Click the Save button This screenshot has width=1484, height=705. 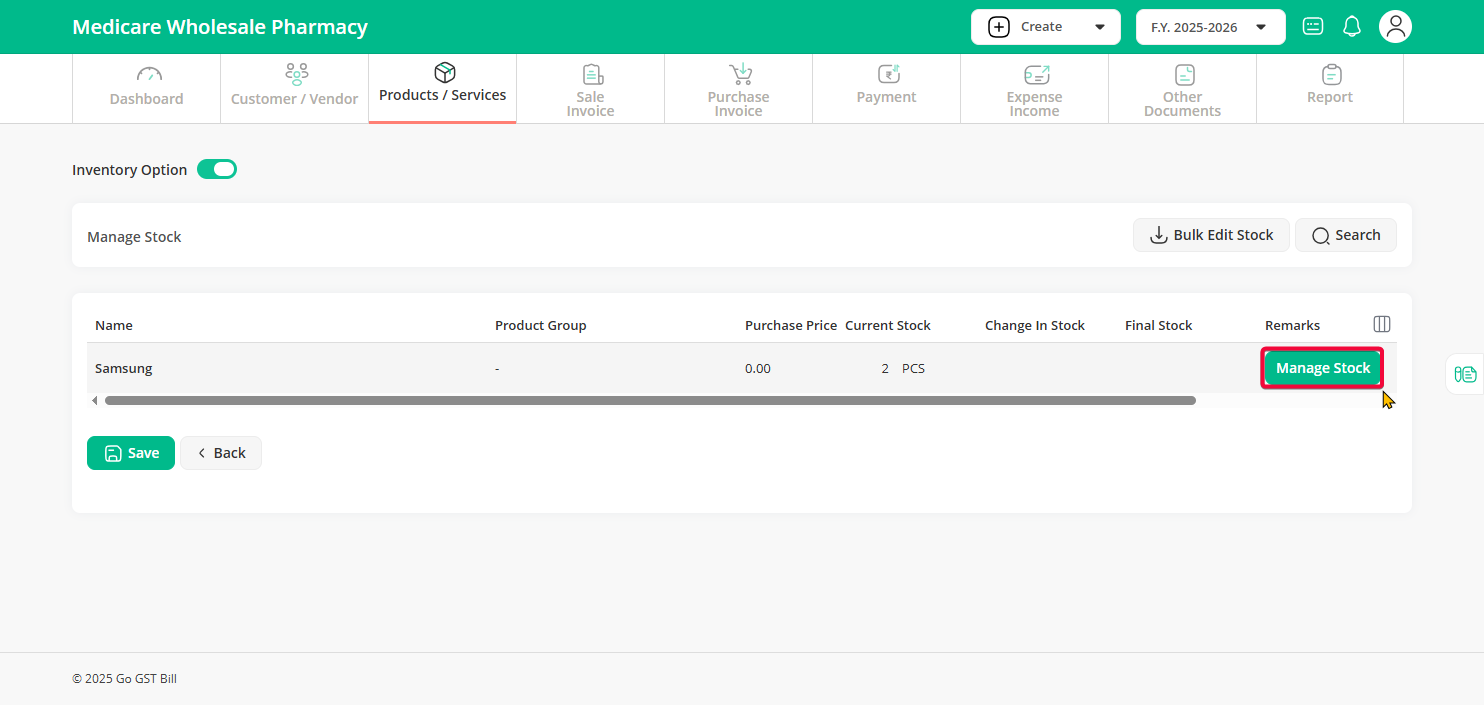point(131,453)
